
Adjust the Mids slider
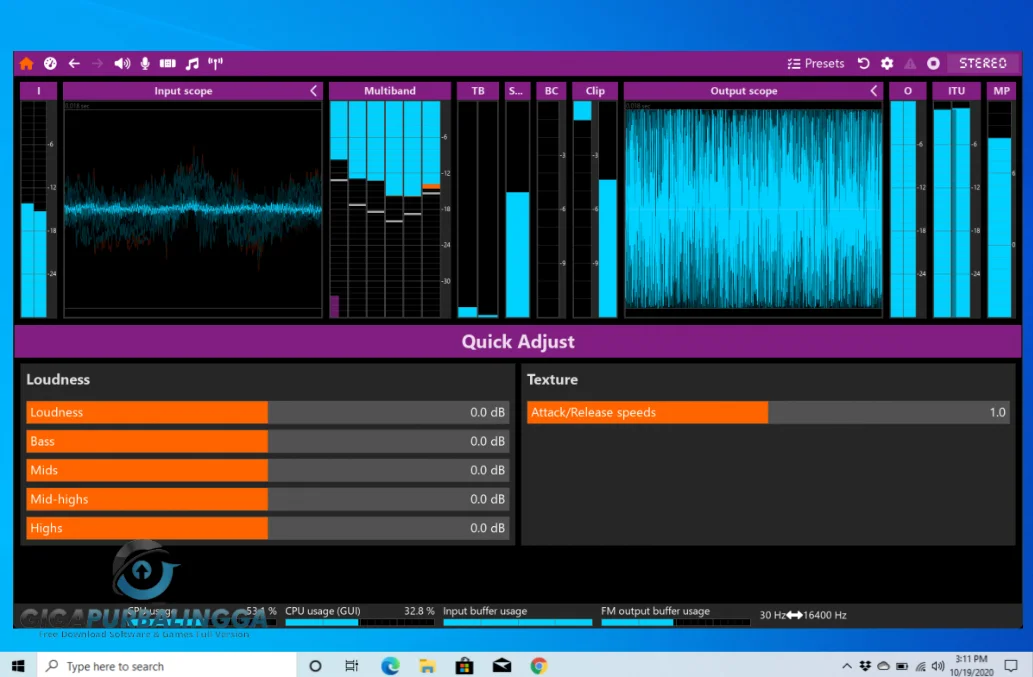(x=267, y=470)
